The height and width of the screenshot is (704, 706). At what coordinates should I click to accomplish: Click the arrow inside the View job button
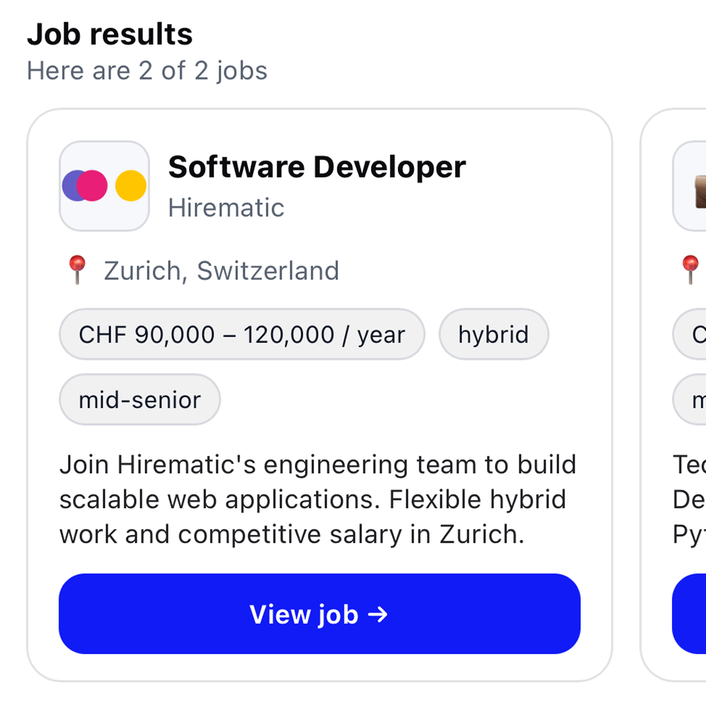point(378,614)
